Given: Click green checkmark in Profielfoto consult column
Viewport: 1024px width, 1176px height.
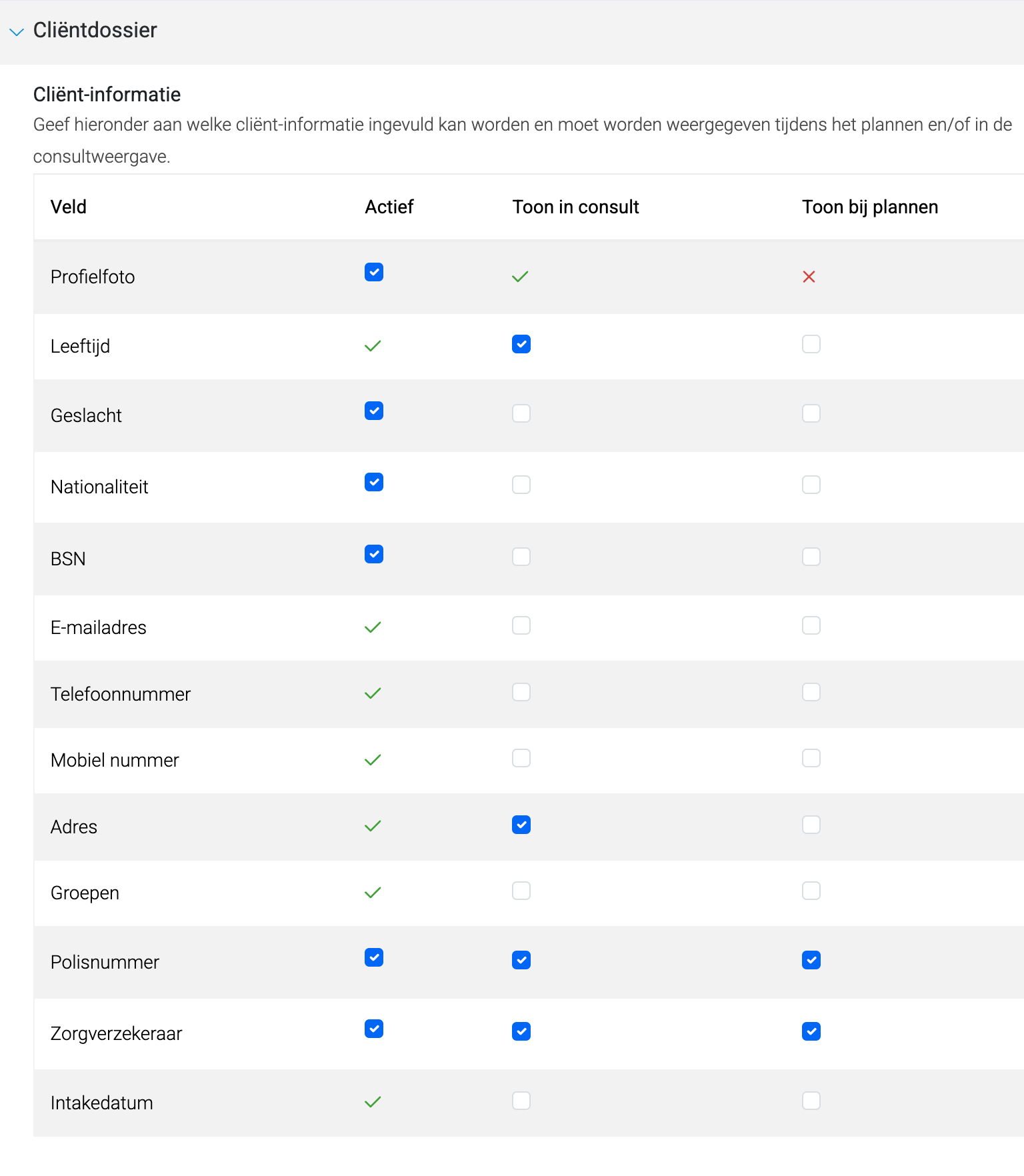Looking at the screenshot, I should [x=520, y=277].
